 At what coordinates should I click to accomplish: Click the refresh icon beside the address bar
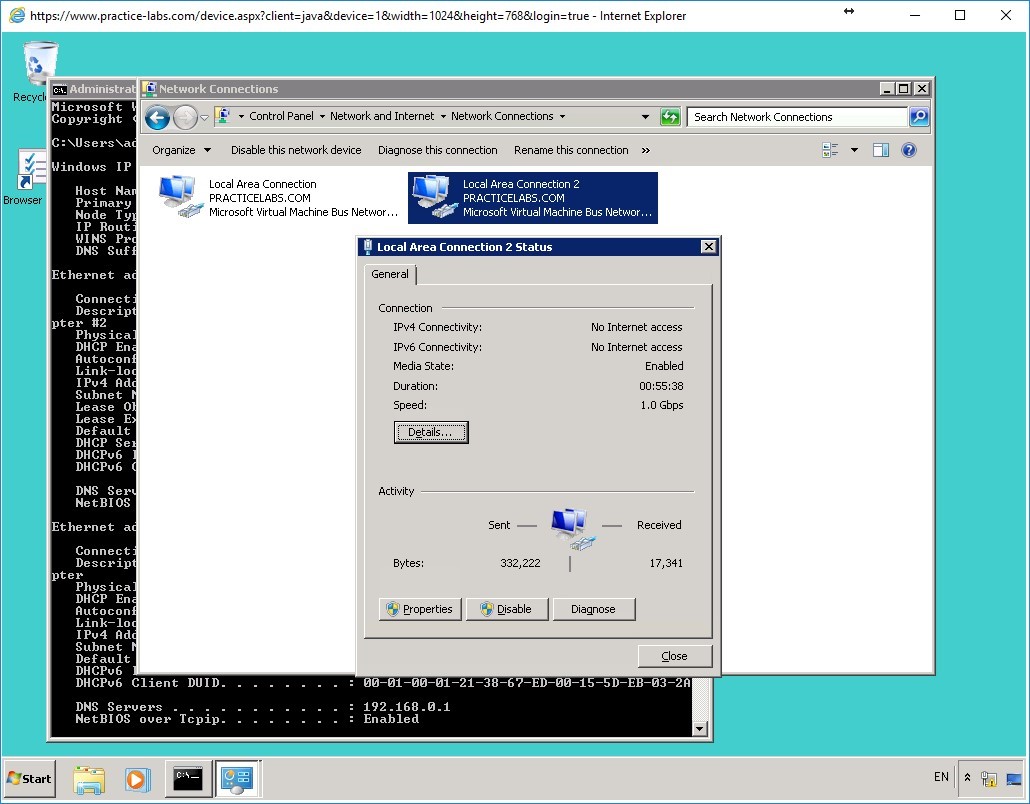point(670,116)
